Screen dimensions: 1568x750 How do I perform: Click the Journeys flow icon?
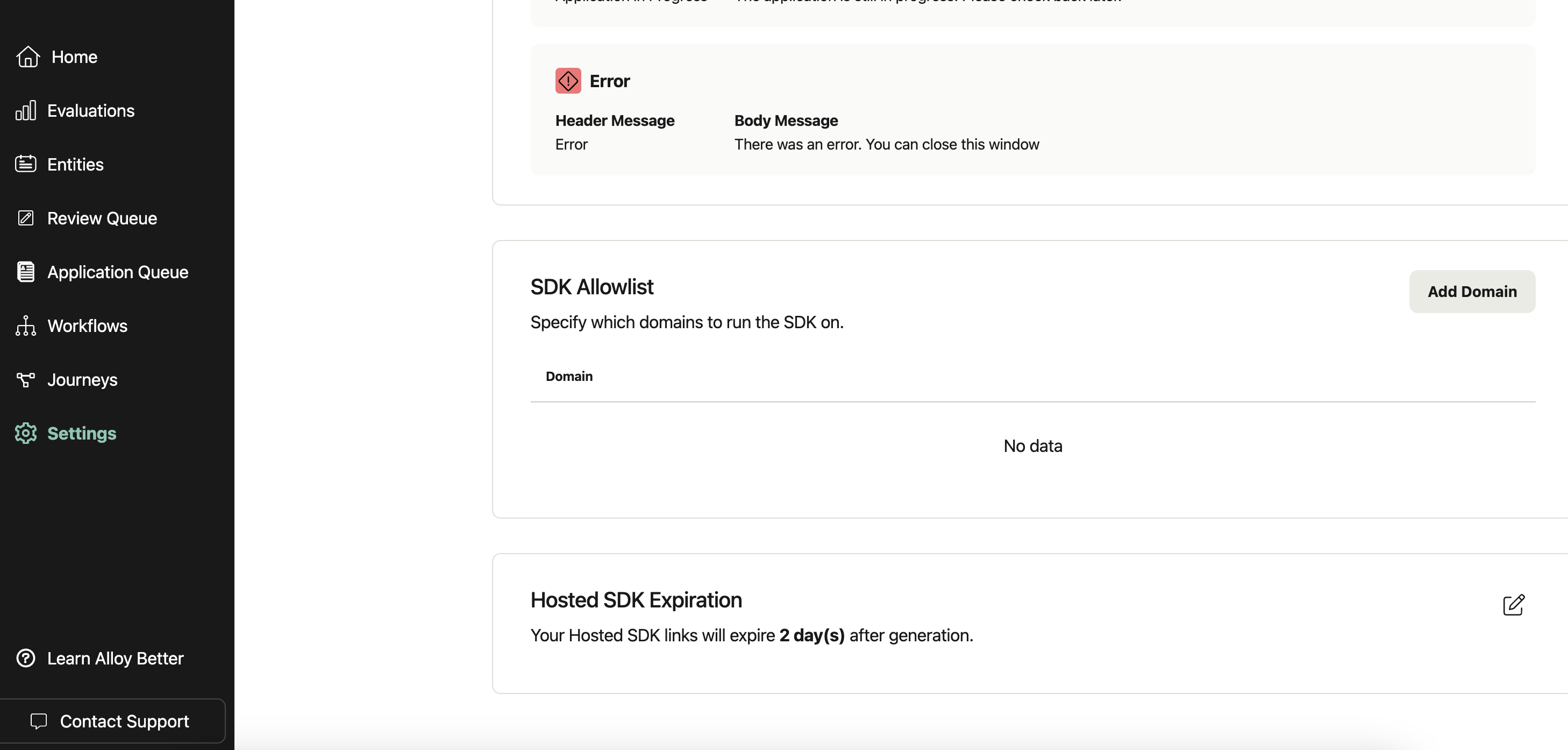coord(26,379)
